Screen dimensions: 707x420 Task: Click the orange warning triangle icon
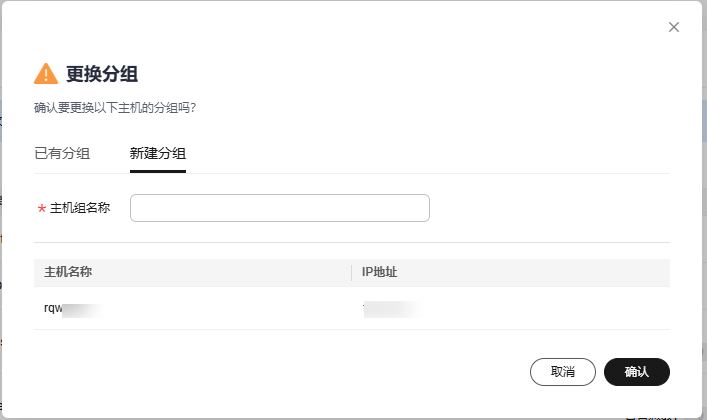pyautogui.click(x=46, y=74)
